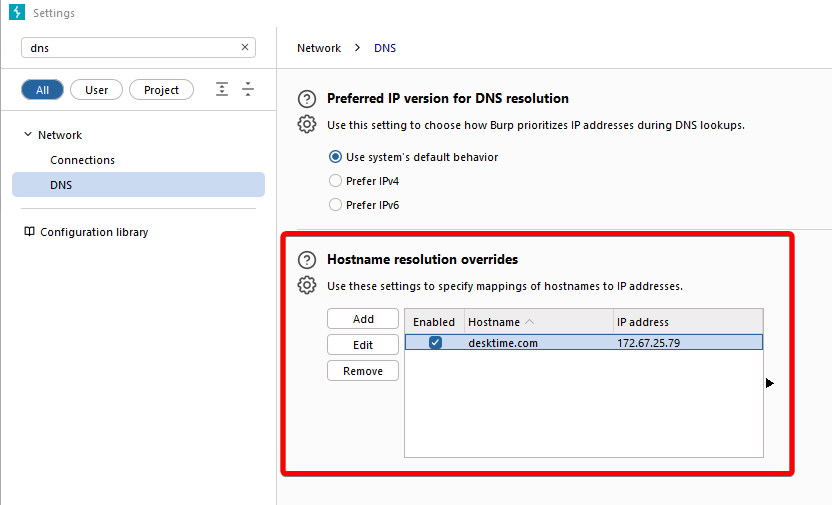The height and width of the screenshot is (505, 832).
Task: Select the Prefer IPv4 radio button
Action: pyautogui.click(x=335, y=181)
